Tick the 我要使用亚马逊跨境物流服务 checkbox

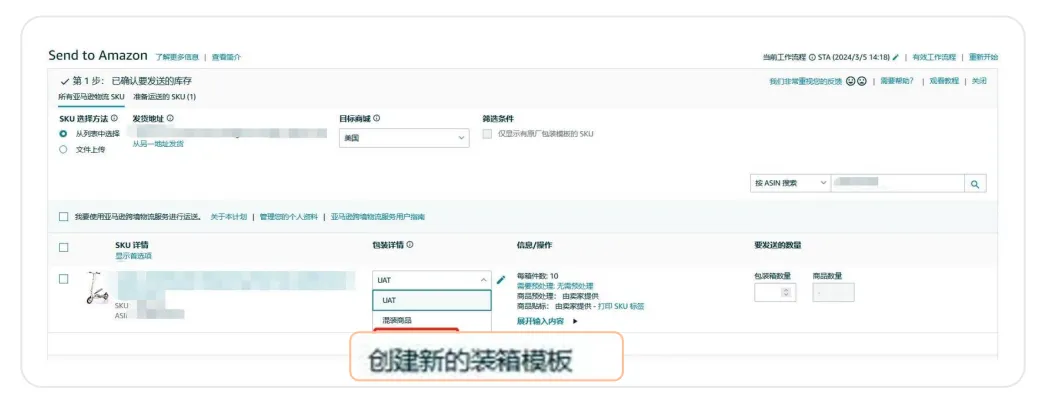pyautogui.click(x=64, y=216)
